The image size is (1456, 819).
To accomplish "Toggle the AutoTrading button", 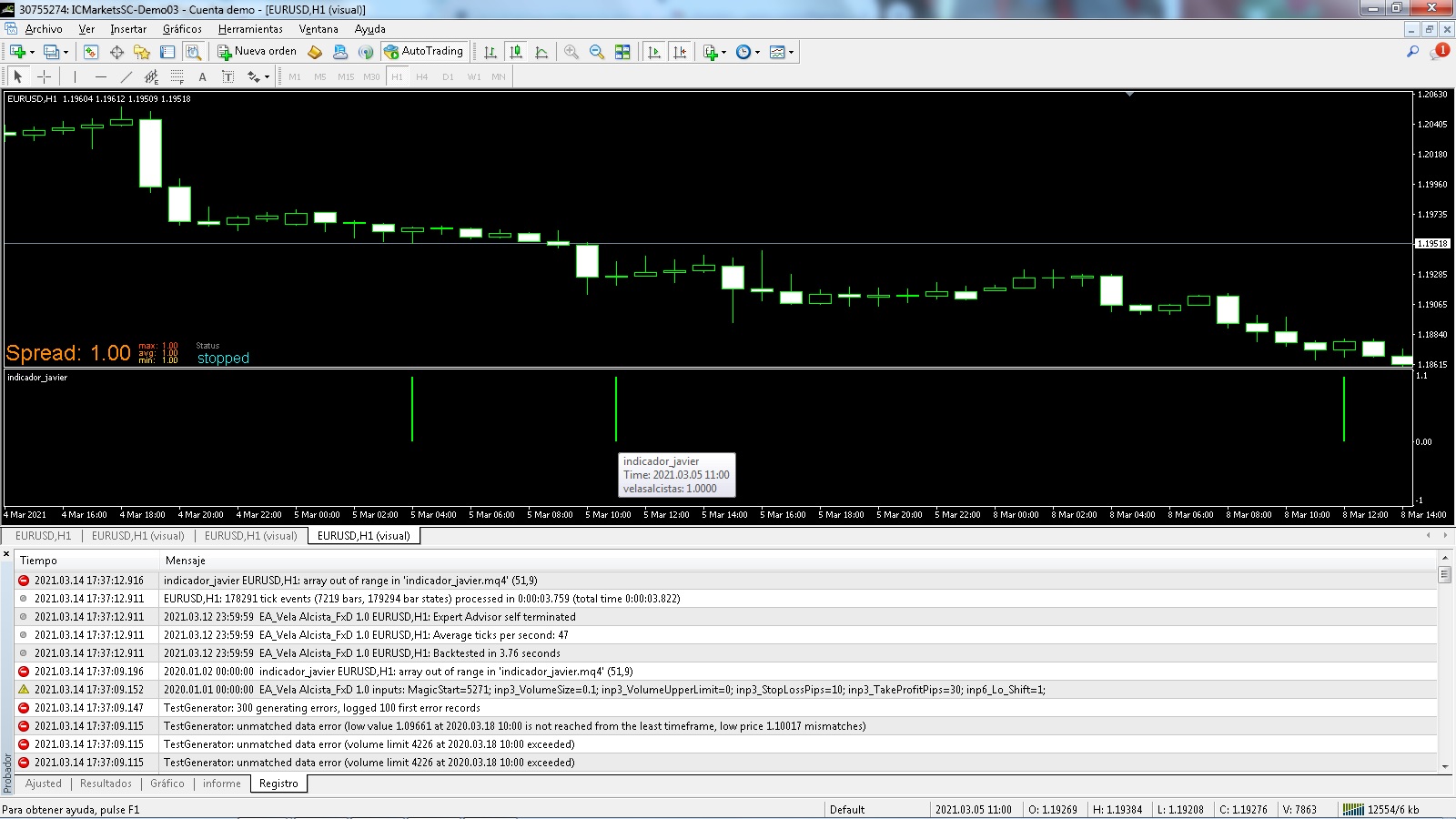I will click(x=424, y=52).
